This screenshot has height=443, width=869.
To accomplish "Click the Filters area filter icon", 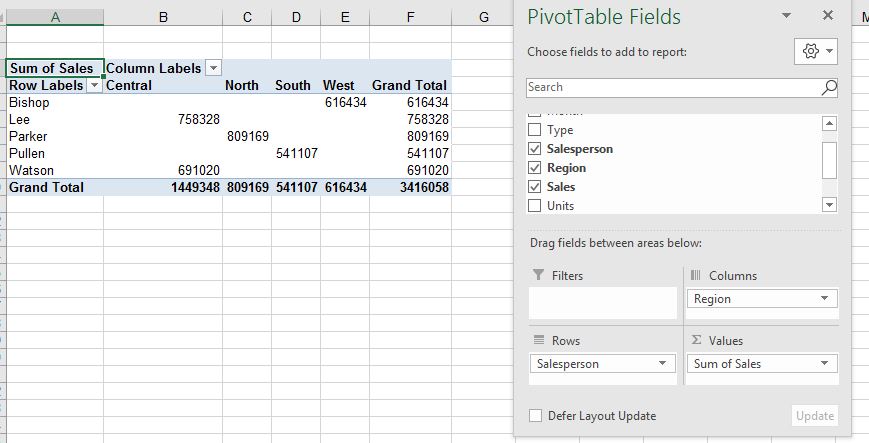I will [538, 275].
